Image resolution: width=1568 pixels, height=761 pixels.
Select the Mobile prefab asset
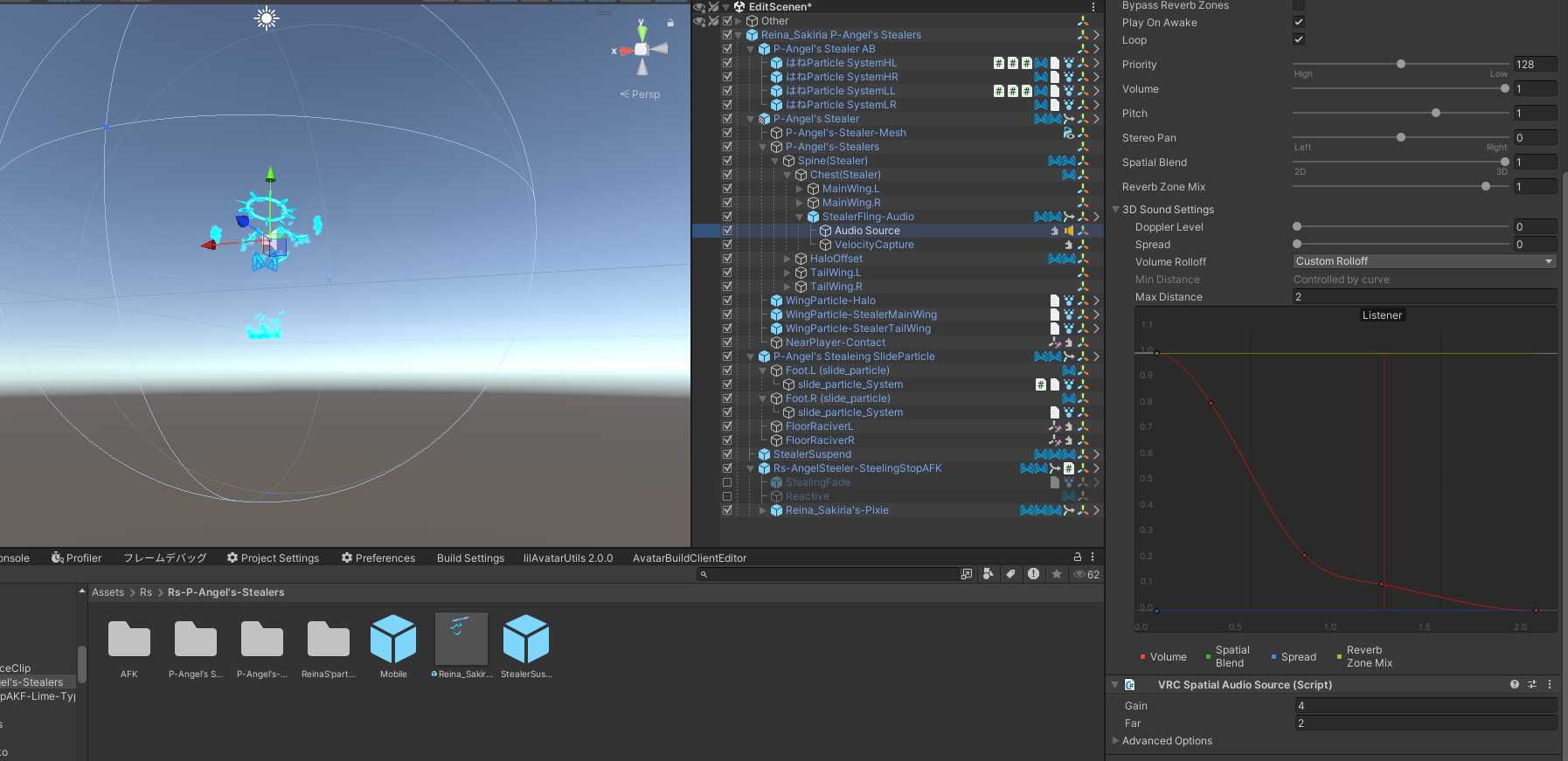[393, 647]
